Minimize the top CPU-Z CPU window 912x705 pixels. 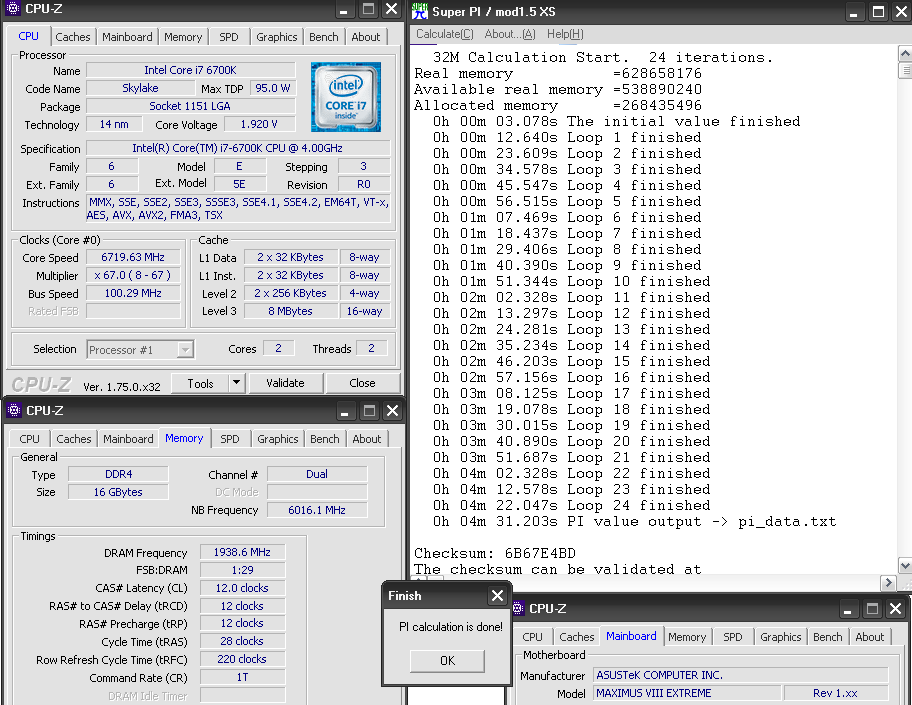[x=344, y=9]
